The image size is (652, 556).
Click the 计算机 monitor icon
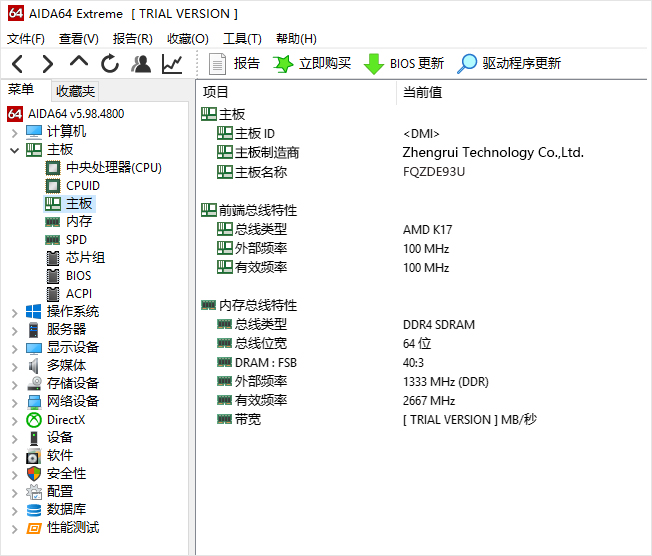coord(34,132)
